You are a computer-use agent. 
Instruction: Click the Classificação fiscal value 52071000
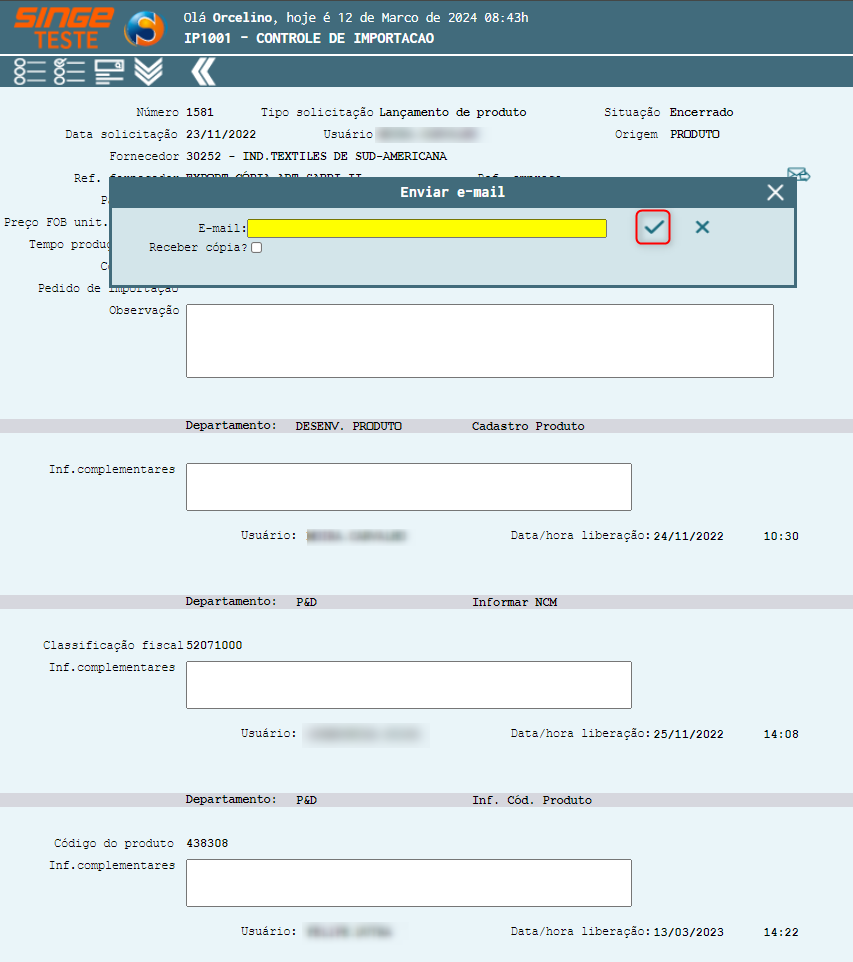click(x=214, y=646)
